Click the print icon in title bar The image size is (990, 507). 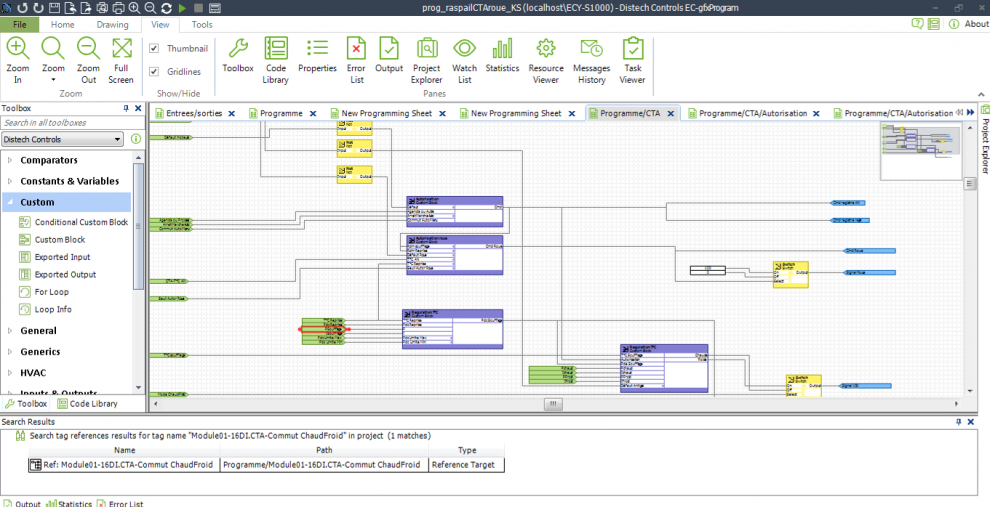(117, 8)
